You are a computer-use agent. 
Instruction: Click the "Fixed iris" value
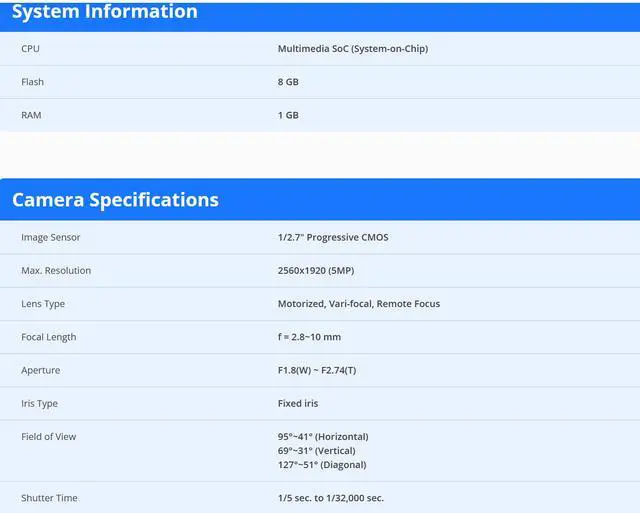(x=298, y=403)
